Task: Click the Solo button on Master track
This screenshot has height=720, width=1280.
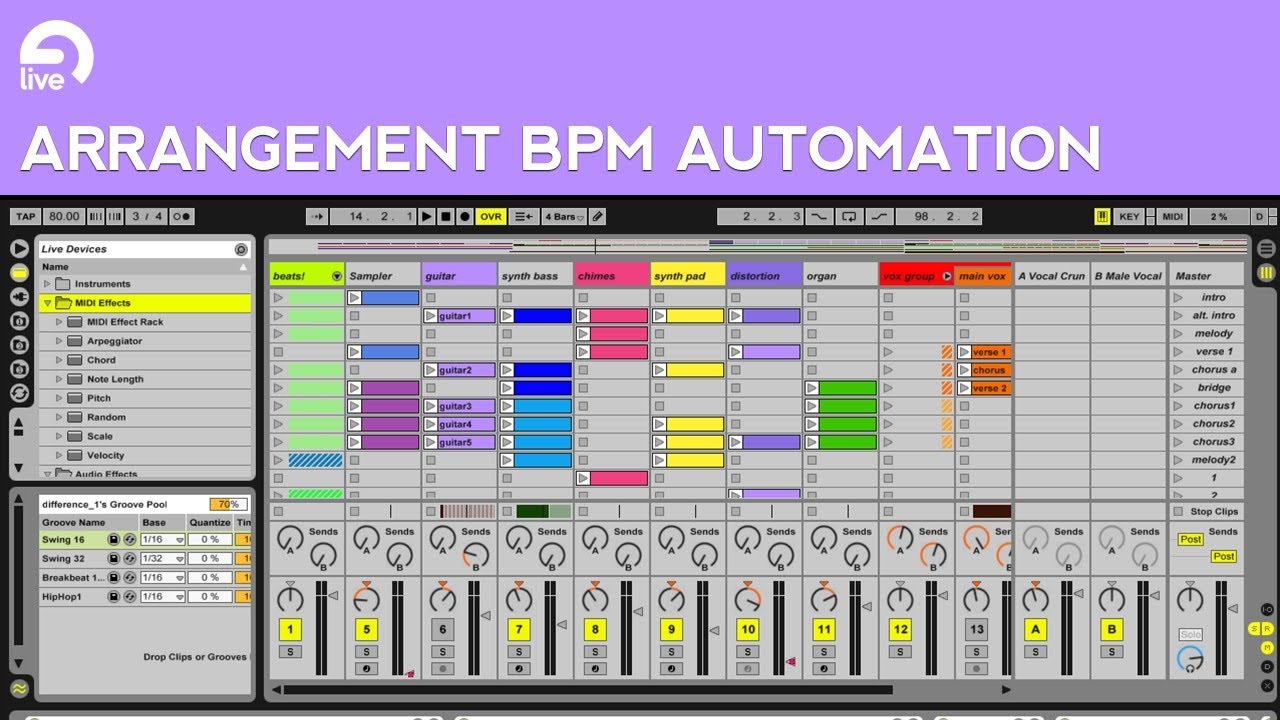Action: 1190,634
